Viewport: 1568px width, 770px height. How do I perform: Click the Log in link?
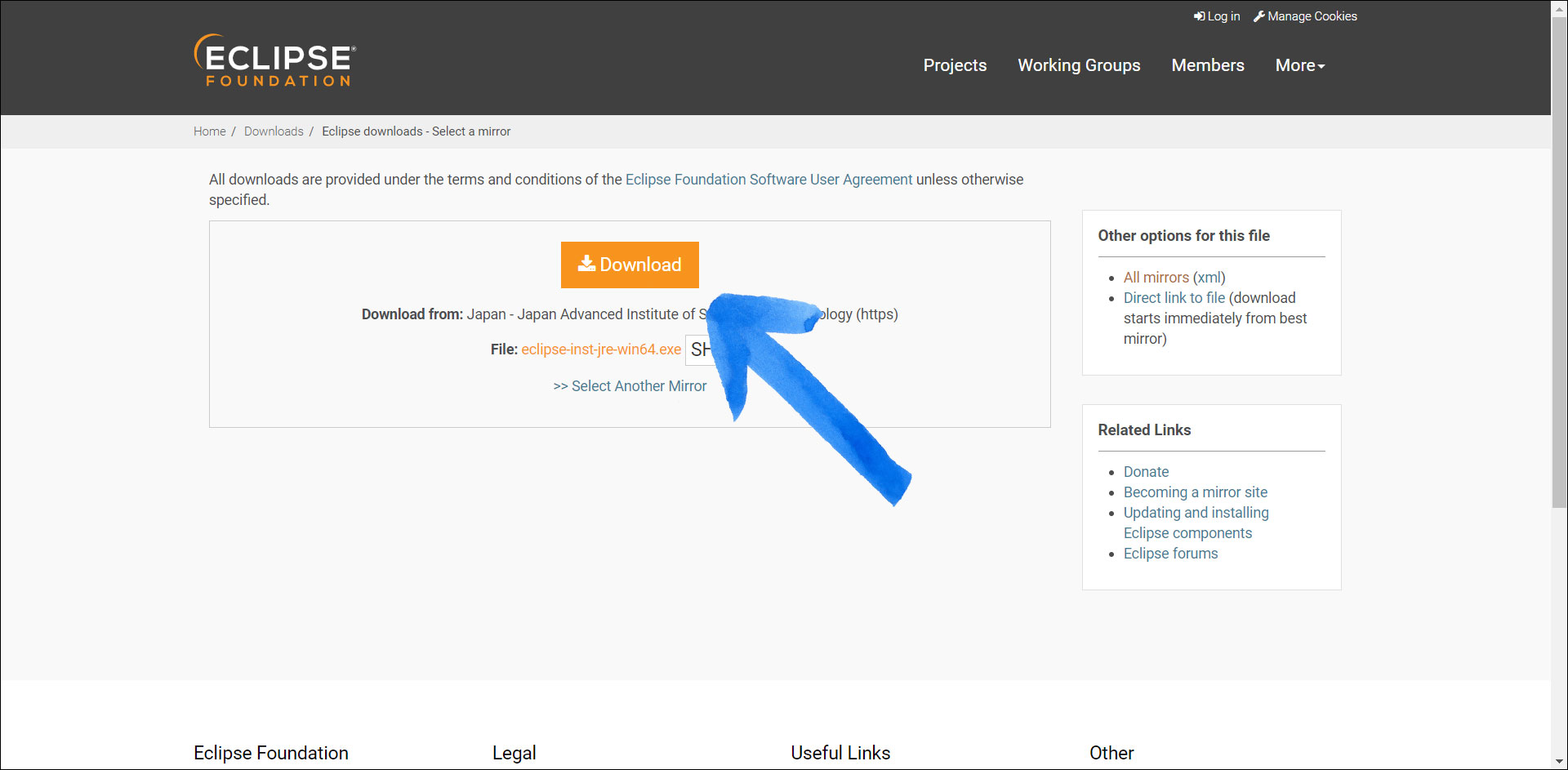(1217, 16)
